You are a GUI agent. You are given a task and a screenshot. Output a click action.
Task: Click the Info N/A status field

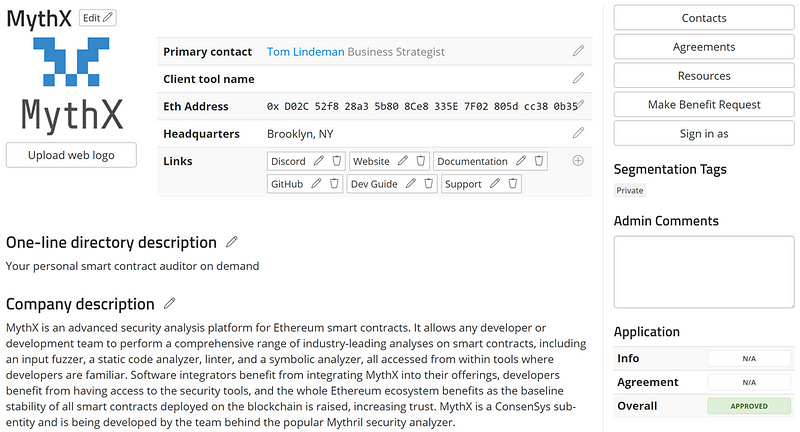pos(749,359)
